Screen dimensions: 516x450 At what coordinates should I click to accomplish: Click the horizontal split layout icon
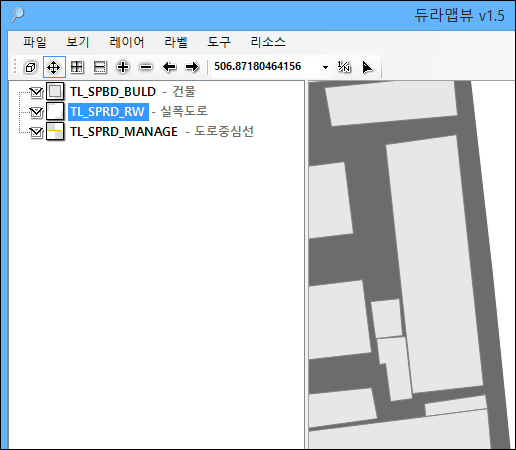tap(100, 67)
